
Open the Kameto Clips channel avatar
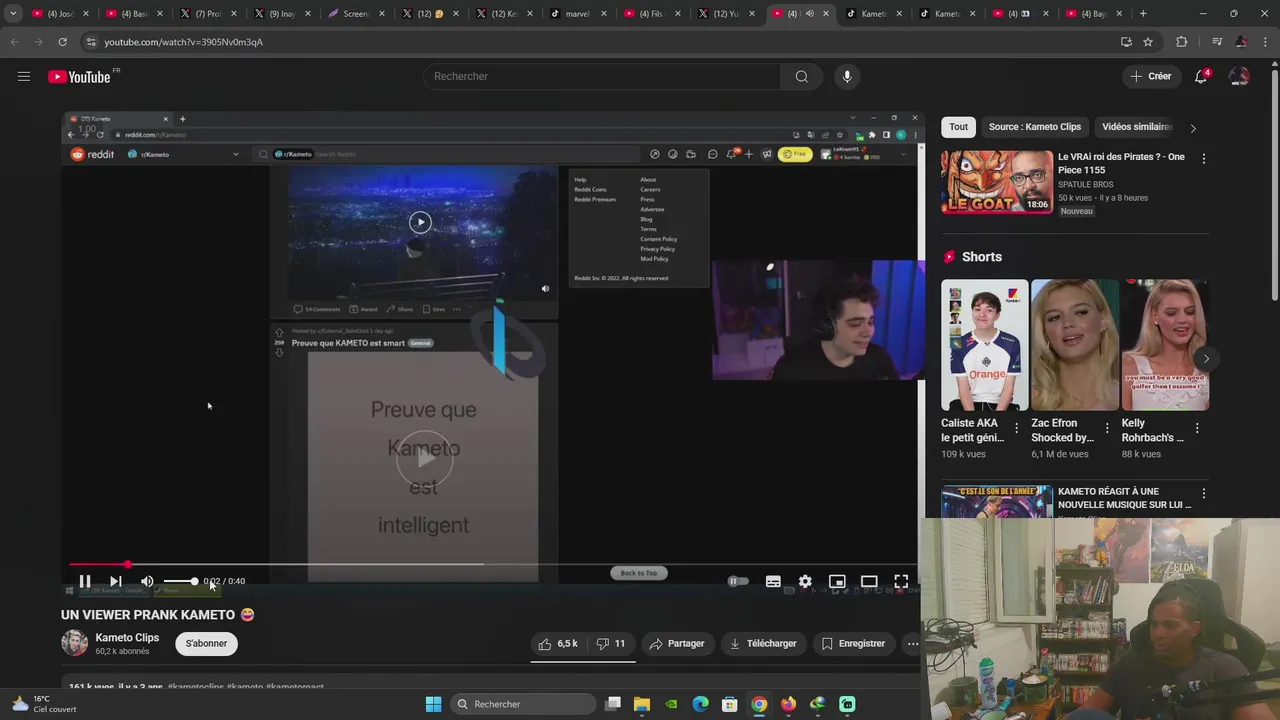point(74,643)
